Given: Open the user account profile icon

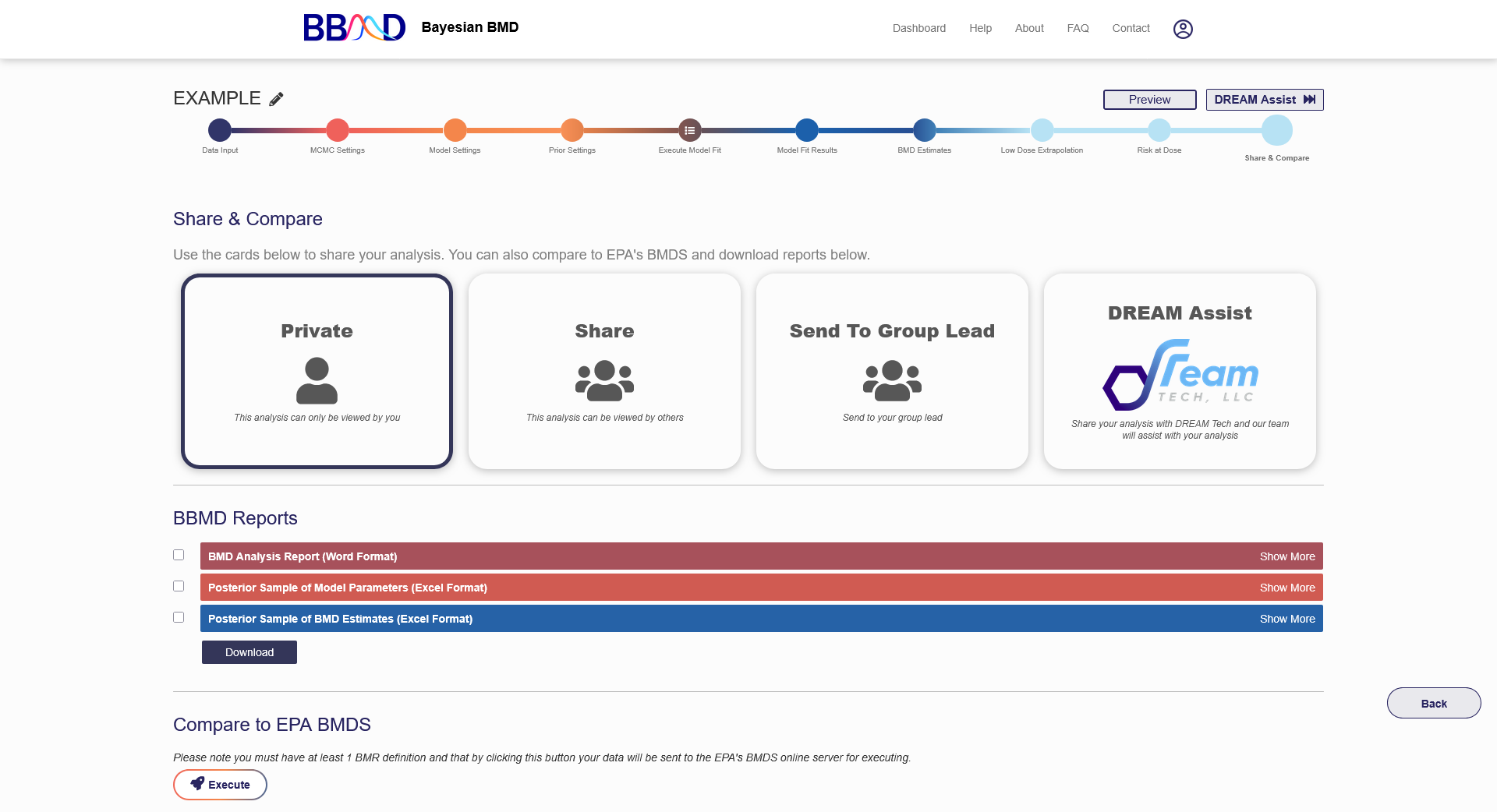Looking at the screenshot, I should pyautogui.click(x=1183, y=29).
